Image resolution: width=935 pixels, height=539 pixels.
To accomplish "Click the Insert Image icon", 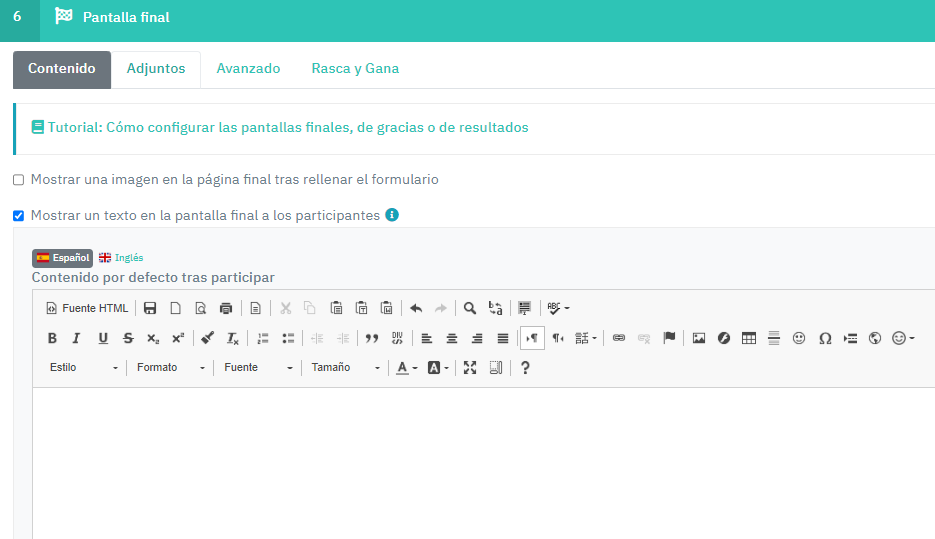I will coord(699,338).
